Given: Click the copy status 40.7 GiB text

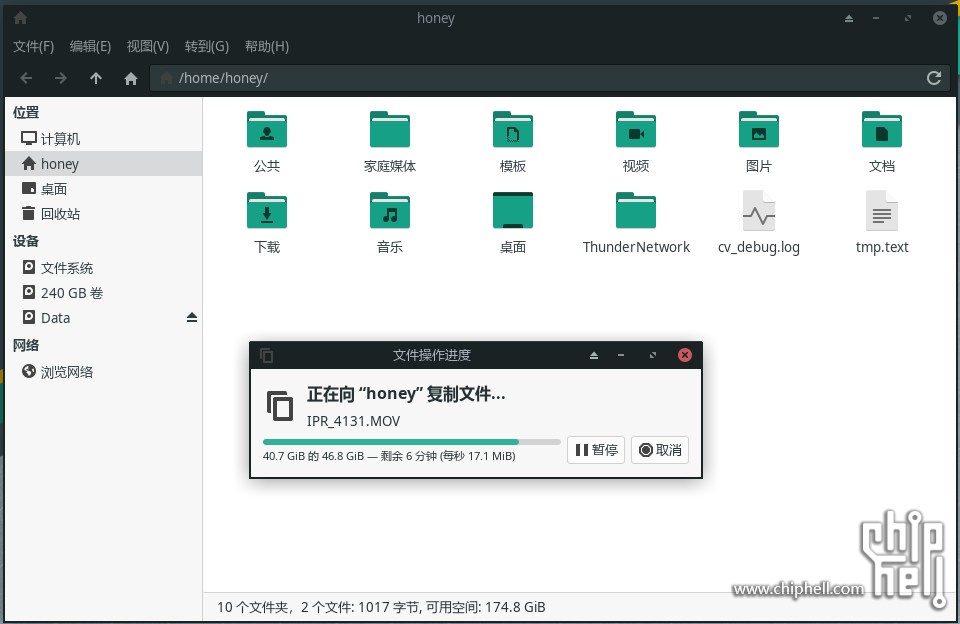Looking at the screenshot, I should 389,456.
